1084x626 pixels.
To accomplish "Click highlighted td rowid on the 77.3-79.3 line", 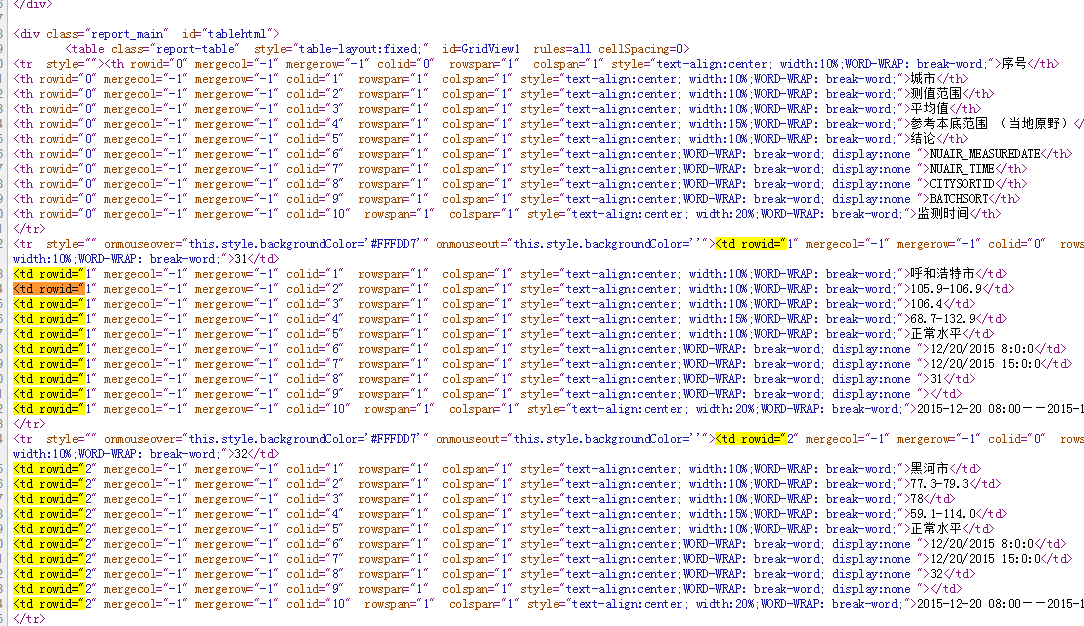I will [x=48, y=484].
